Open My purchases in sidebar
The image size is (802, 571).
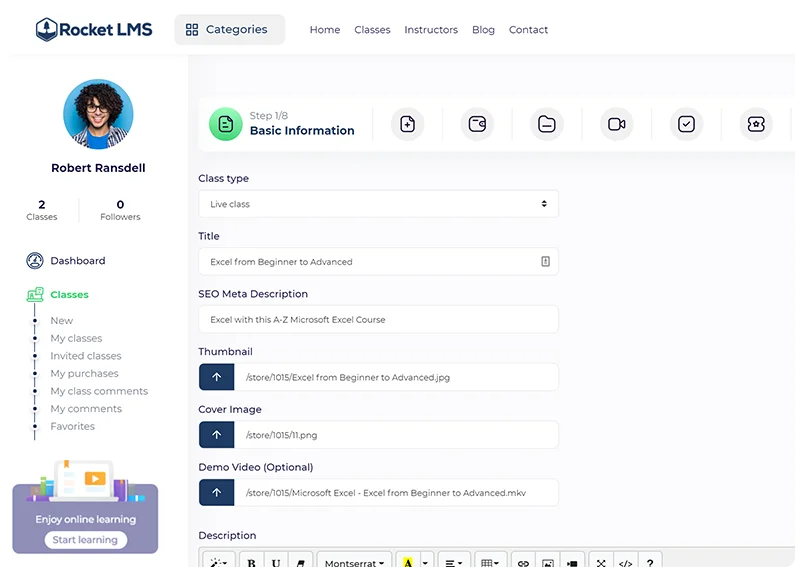click(84, 374)
